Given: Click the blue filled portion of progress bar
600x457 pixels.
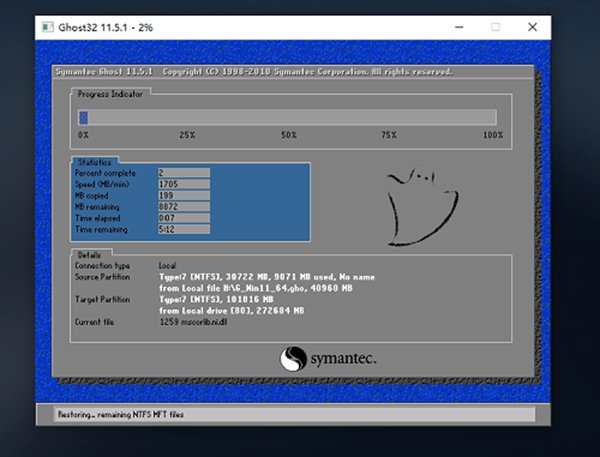Looking at the screenshot, I should [83, 117].
